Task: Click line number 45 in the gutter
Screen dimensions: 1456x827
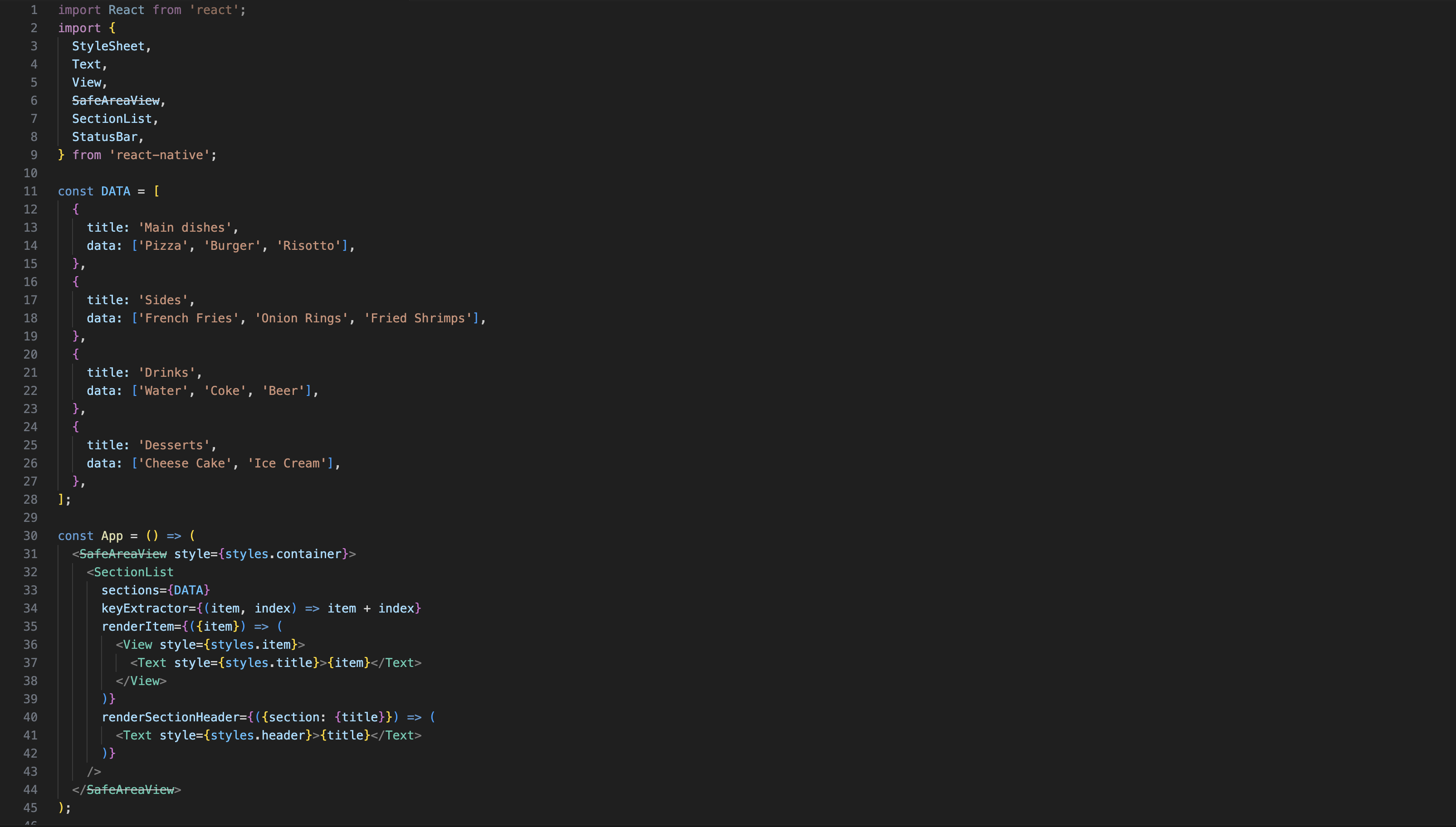Action: (30, 808)
